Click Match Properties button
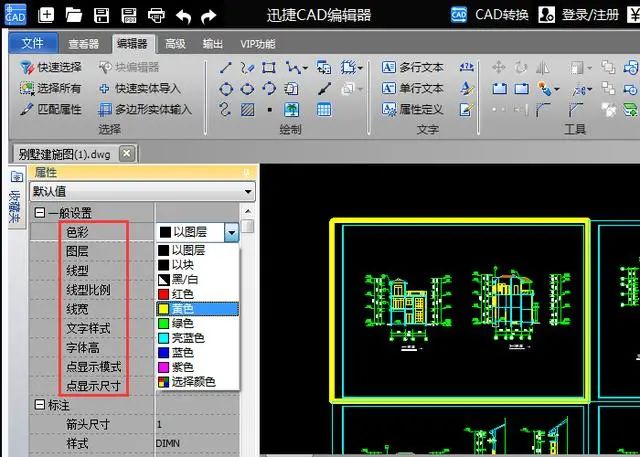Screen dimensions: 640x457 (51, 109)
